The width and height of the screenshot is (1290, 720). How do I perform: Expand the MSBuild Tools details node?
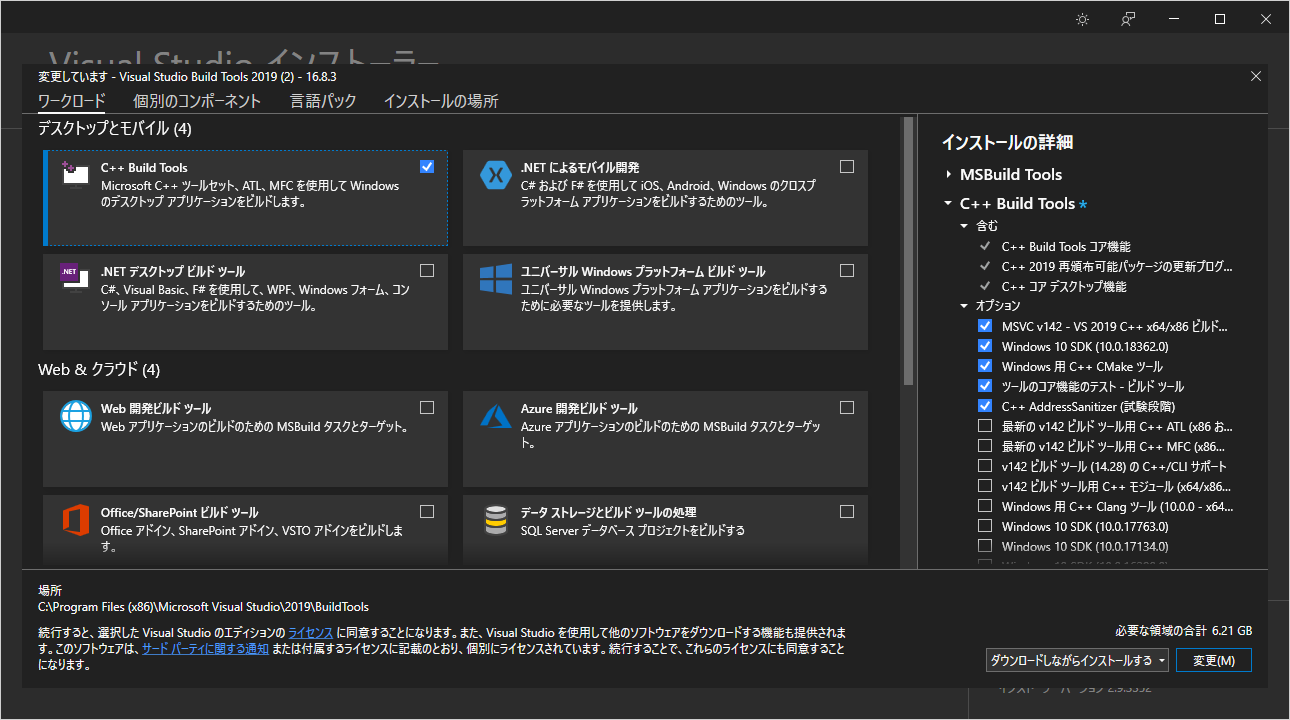948,174
